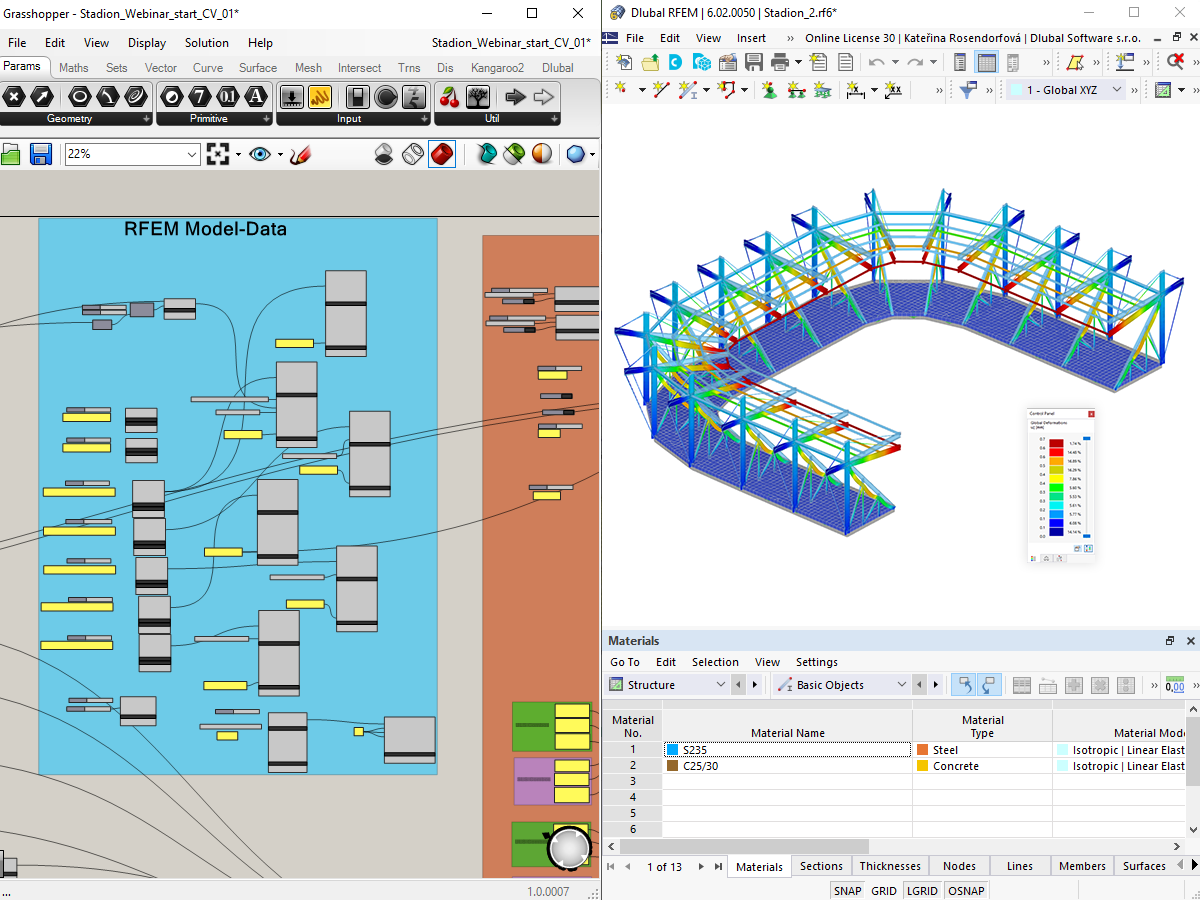Image resolution: width=1200 pixels, height=900 pixels.
Task: Click the Zoom Extents icon in Grasshopper
Action: (218, 154)
